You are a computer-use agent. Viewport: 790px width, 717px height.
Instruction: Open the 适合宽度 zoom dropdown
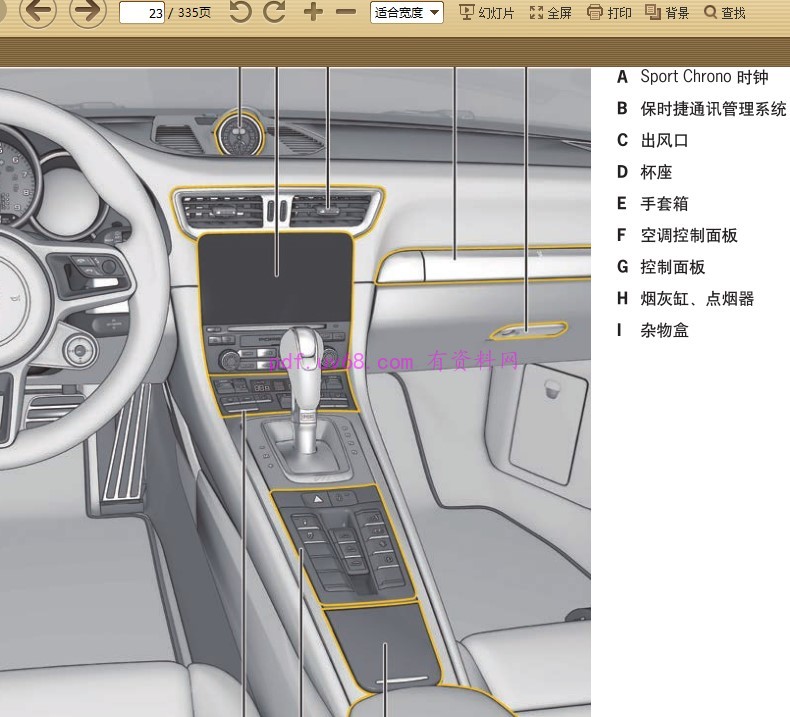tap(407, 13)
